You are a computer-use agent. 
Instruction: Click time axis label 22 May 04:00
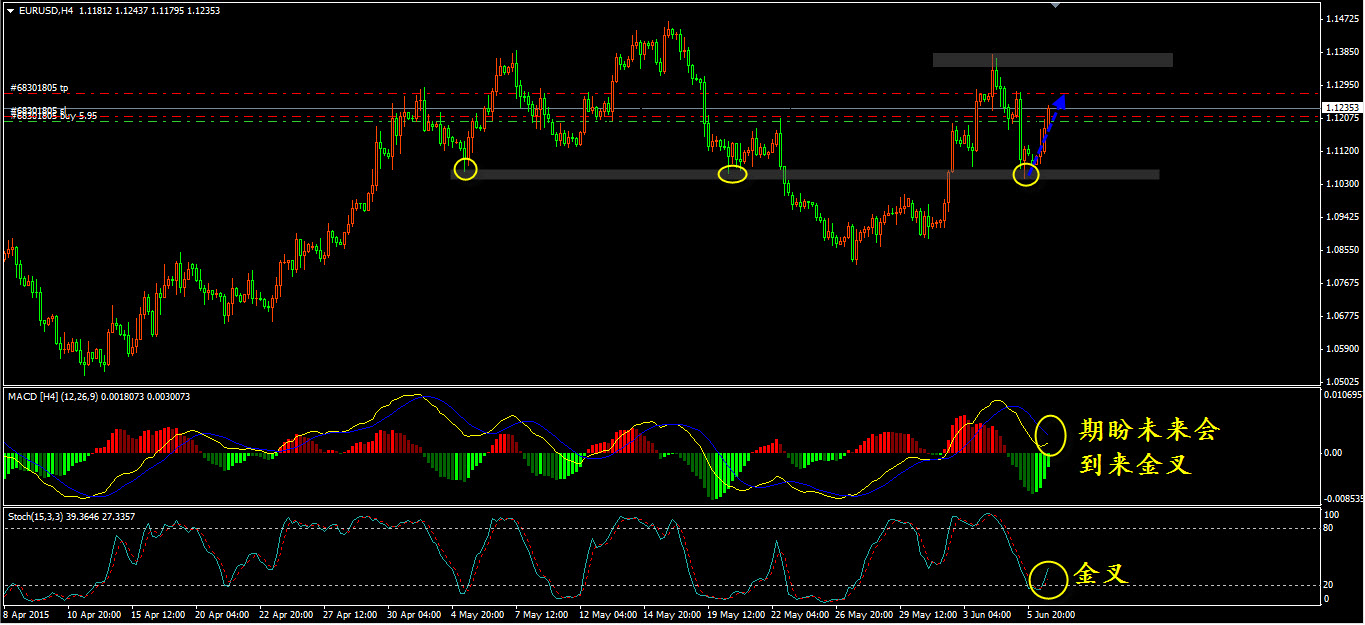coord(799,613)
